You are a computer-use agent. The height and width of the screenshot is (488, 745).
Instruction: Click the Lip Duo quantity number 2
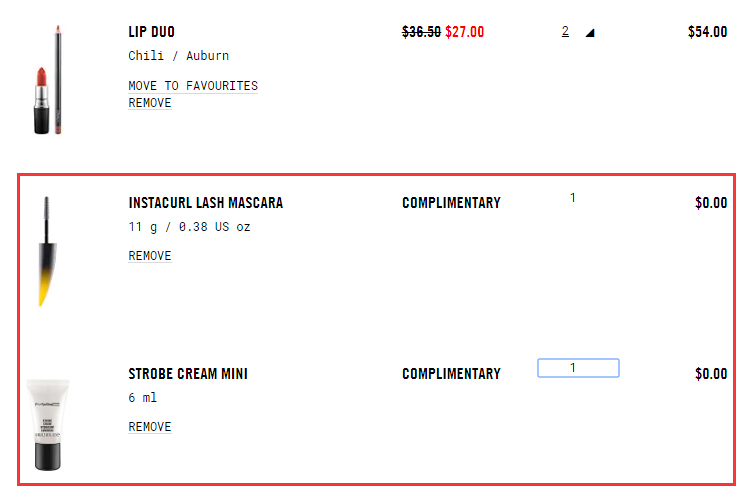[x=565, y=32]
